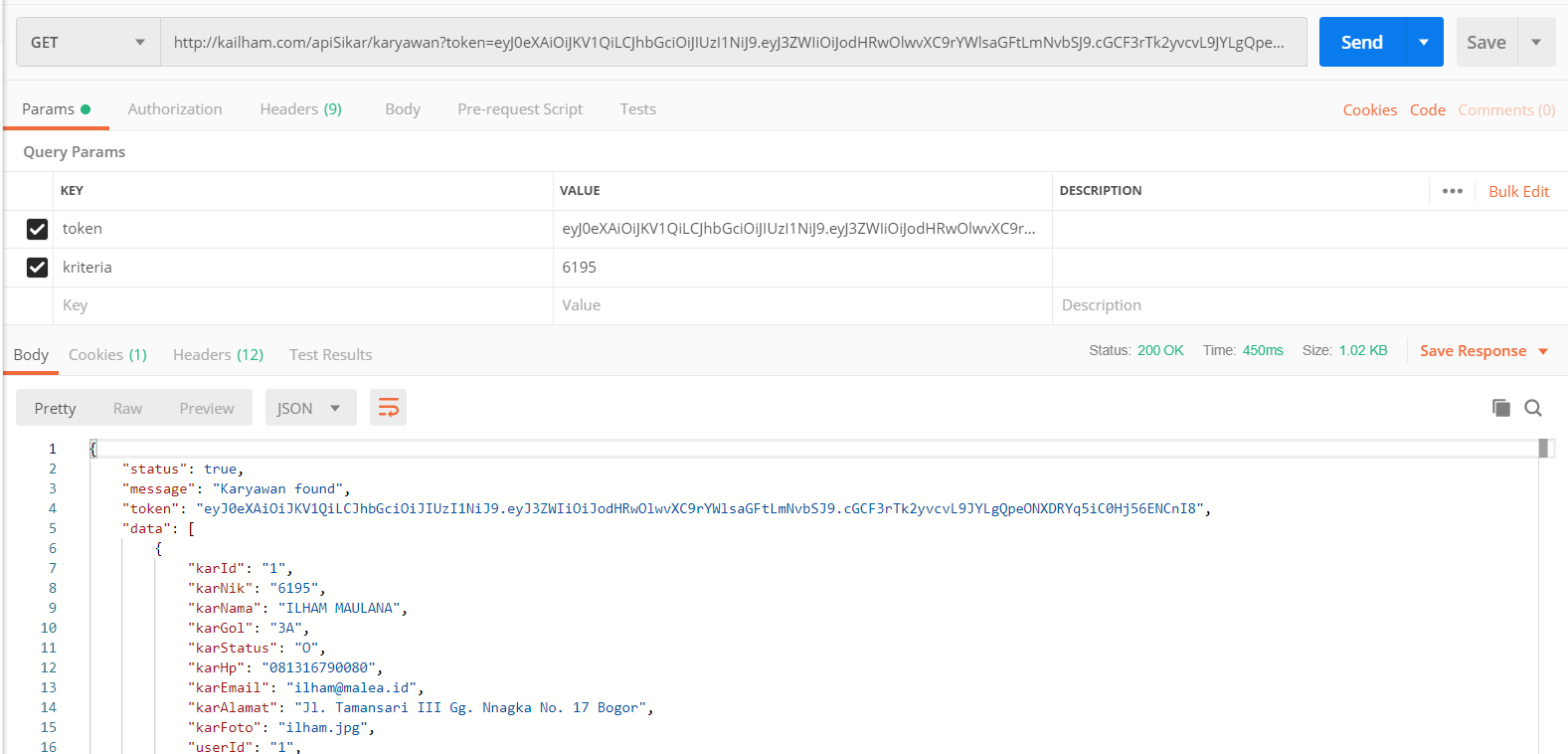This screenshot has height=754, width=1568.
Task: Switch to Preview view
Action: pyautogui.click(x=207, y=408)
